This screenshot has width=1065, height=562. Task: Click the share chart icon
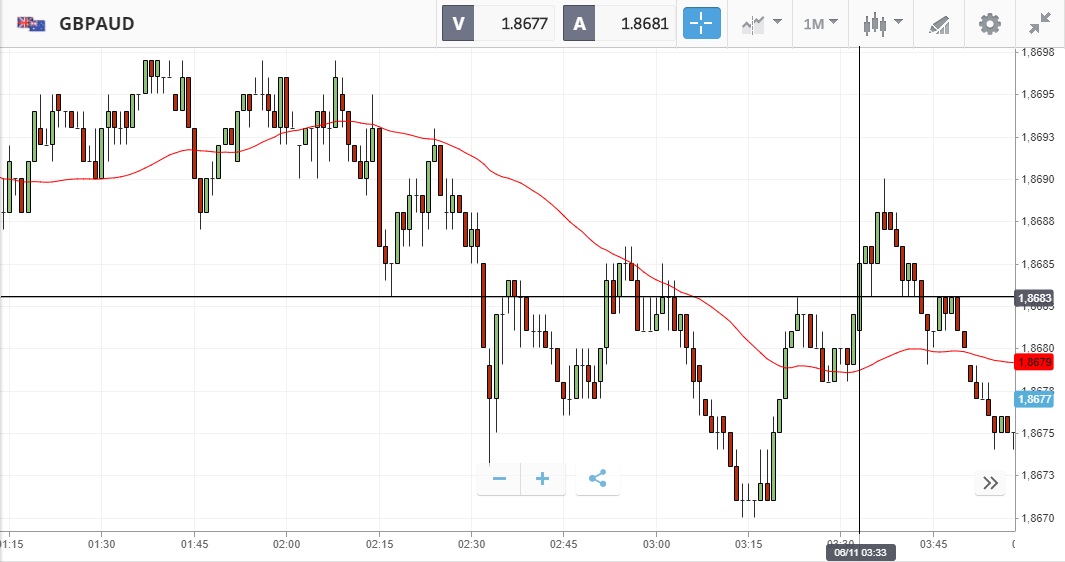point(598,479)
